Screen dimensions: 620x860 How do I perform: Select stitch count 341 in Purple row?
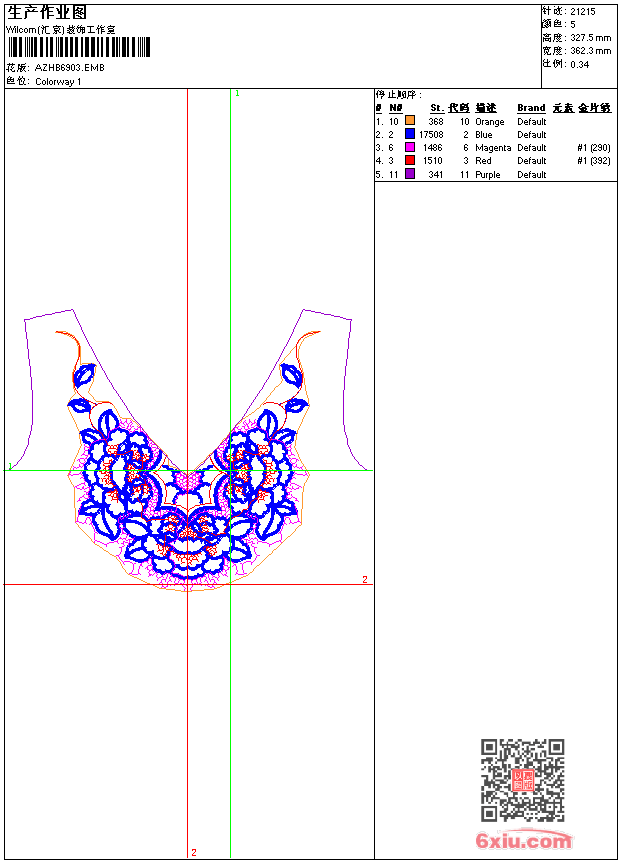[436, 175]
